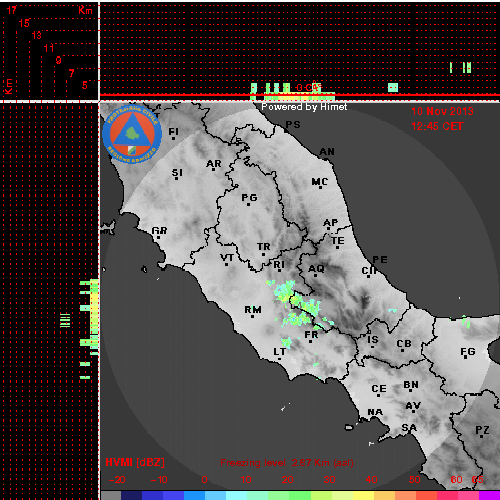500x500 pixels.
Task: Click the FG city marker on map
Action: (467, 358)
